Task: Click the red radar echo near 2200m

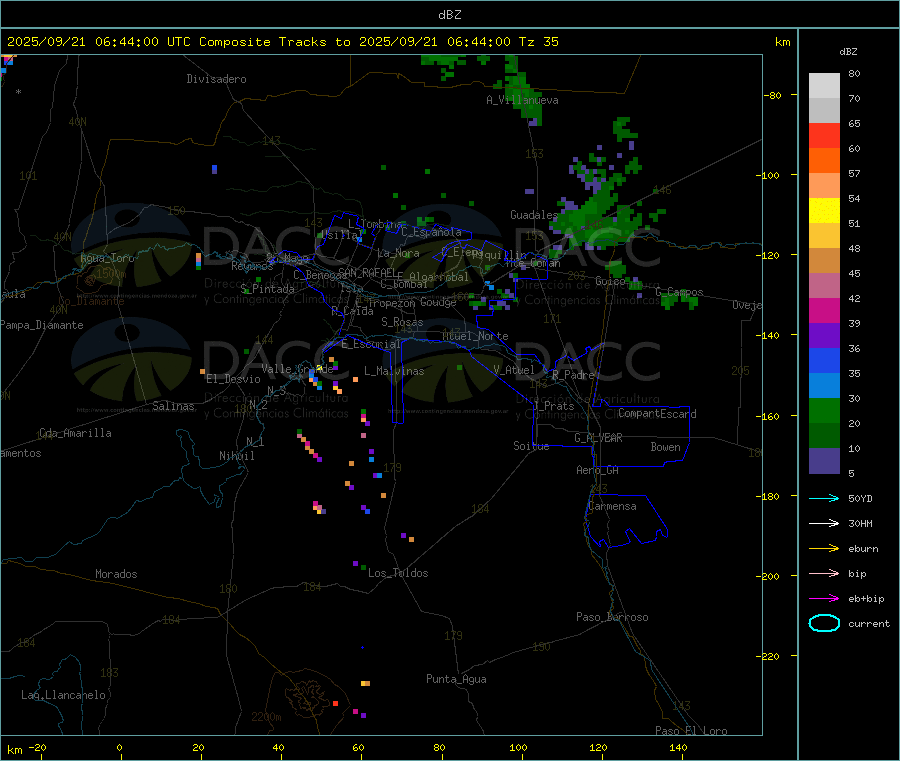Action: [335, 703]
